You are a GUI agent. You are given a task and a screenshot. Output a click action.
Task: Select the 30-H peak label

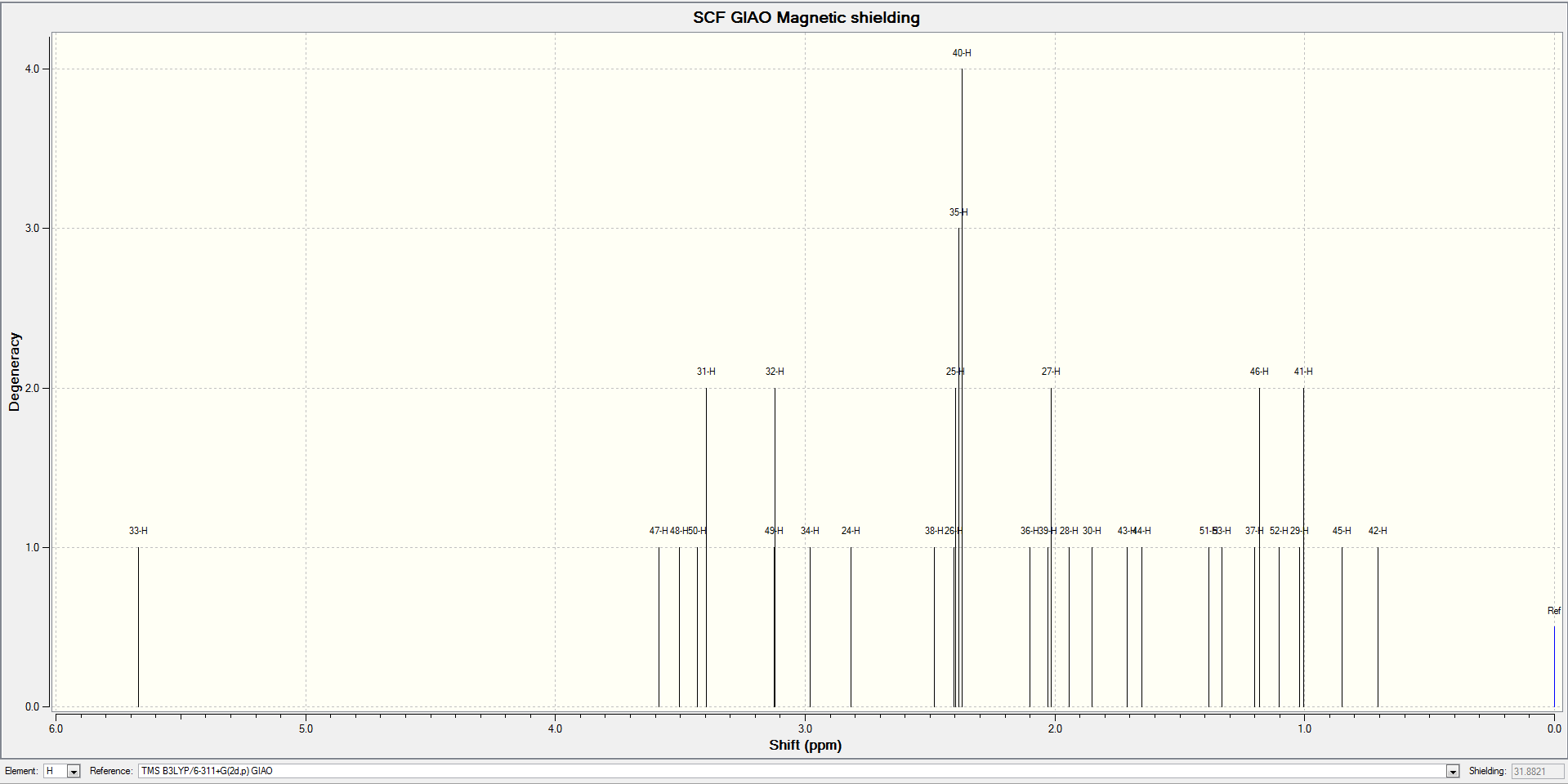1092,531
